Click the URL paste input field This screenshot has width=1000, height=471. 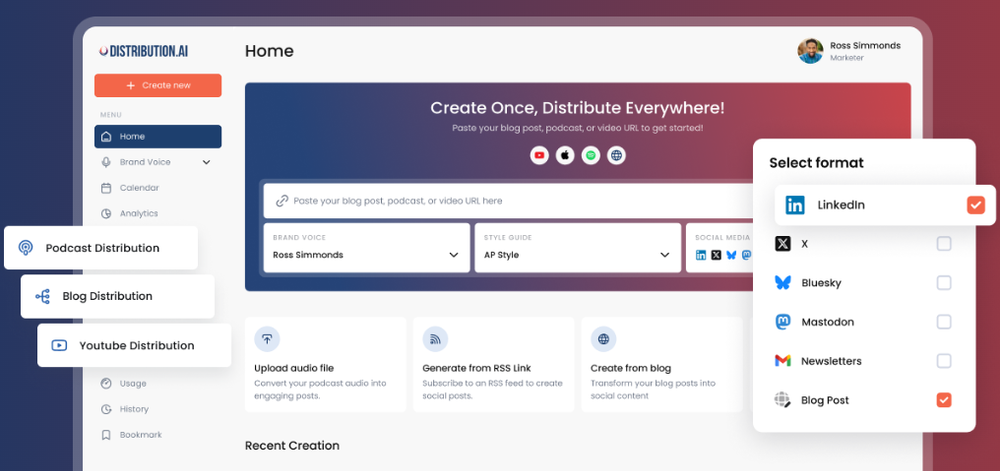[508, 201]
